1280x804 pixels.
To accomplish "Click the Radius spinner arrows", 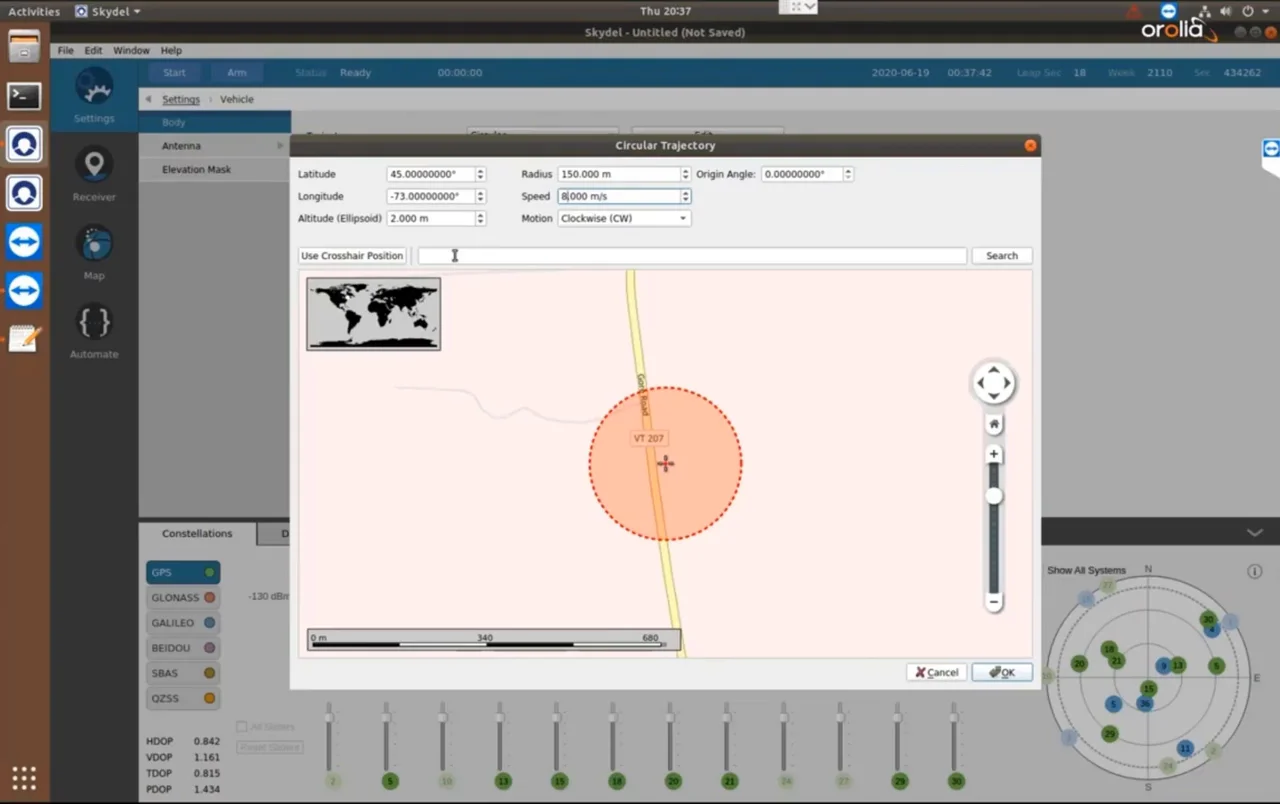I will (x=685, y=174).
